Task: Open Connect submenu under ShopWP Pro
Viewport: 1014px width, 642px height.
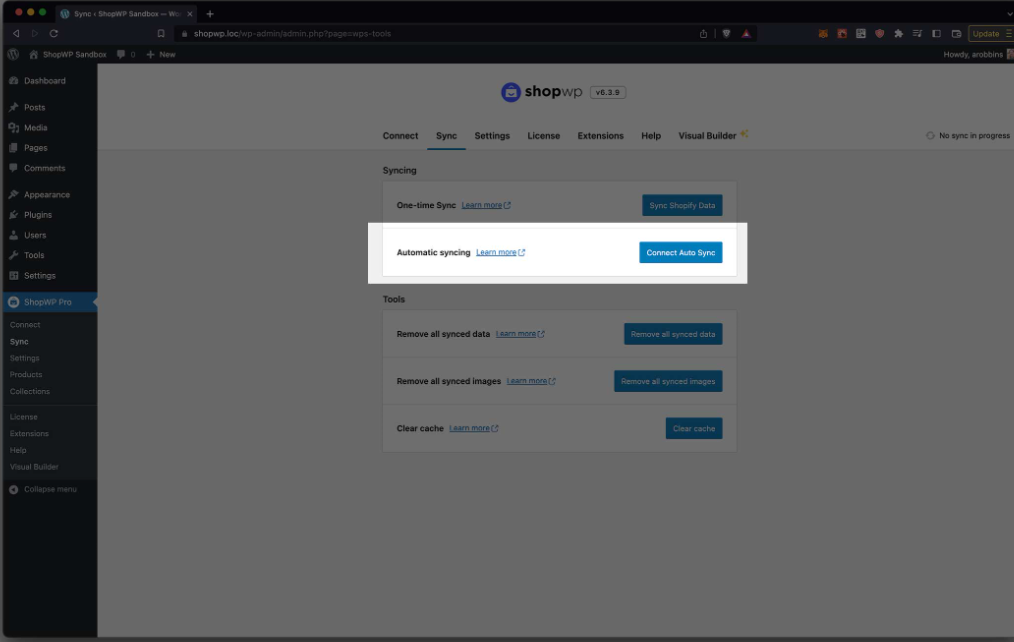Action: point(25,325)
